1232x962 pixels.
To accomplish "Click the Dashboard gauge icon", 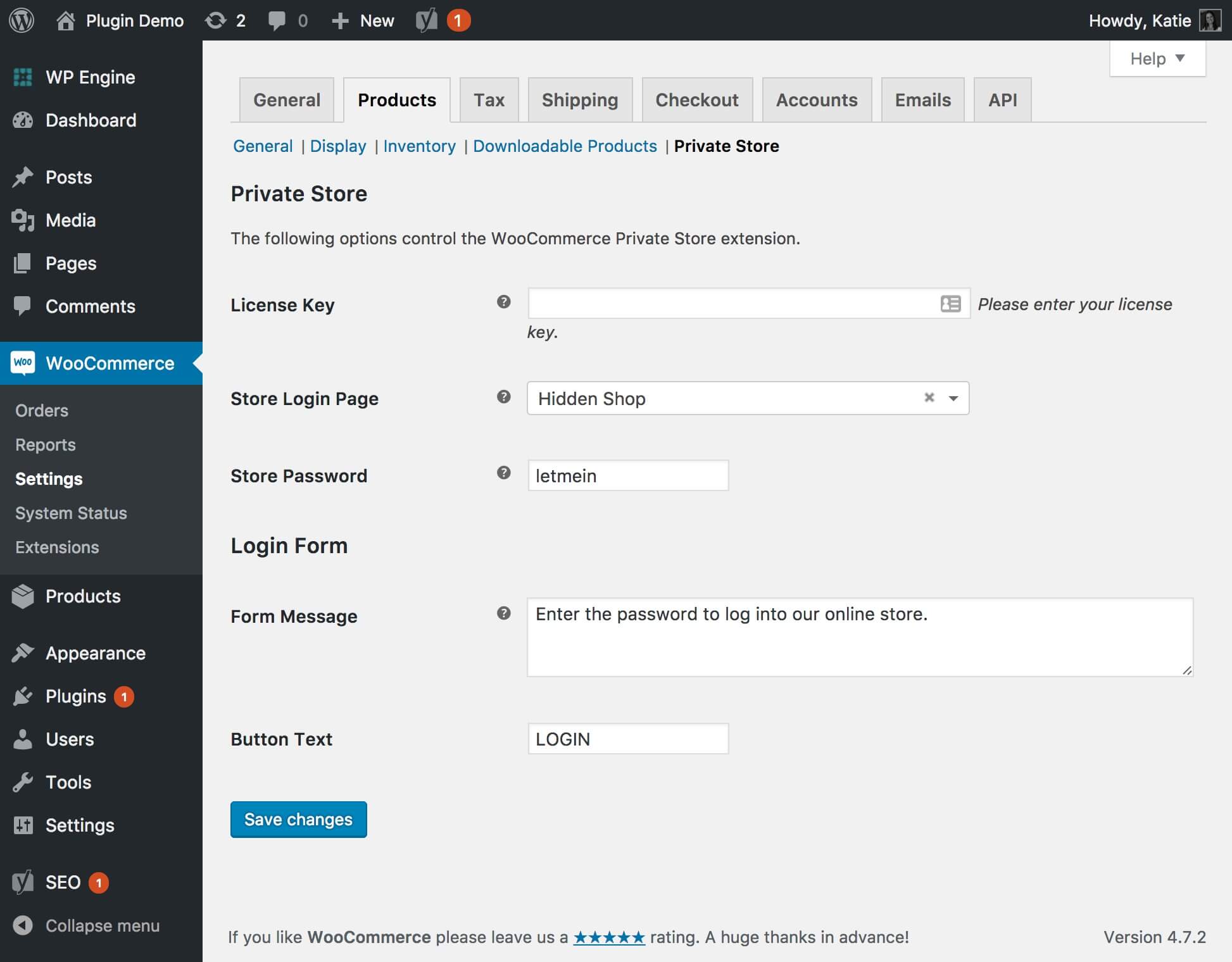I will click(23, 120).
